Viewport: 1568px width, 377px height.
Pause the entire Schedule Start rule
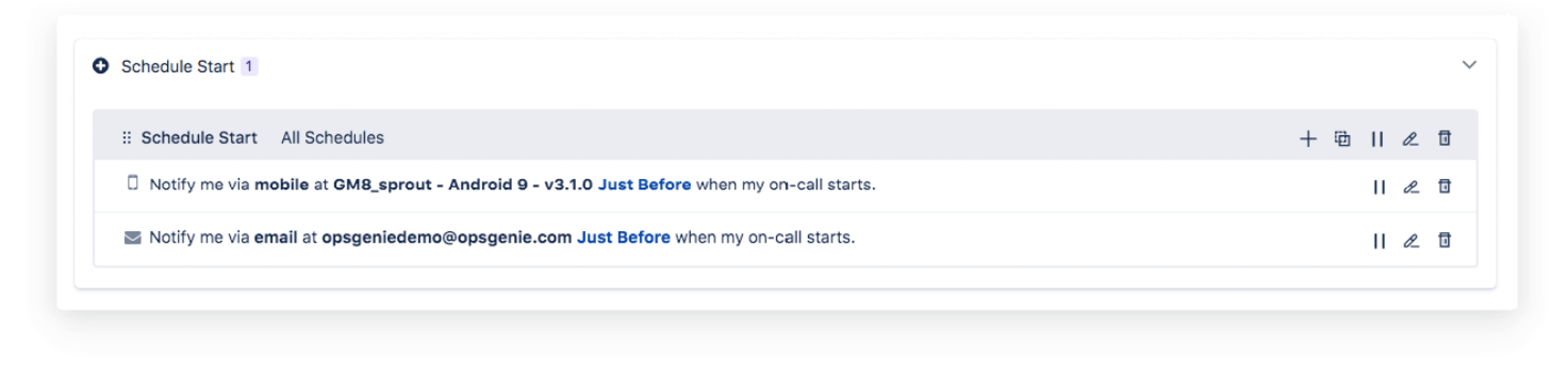1377,140
